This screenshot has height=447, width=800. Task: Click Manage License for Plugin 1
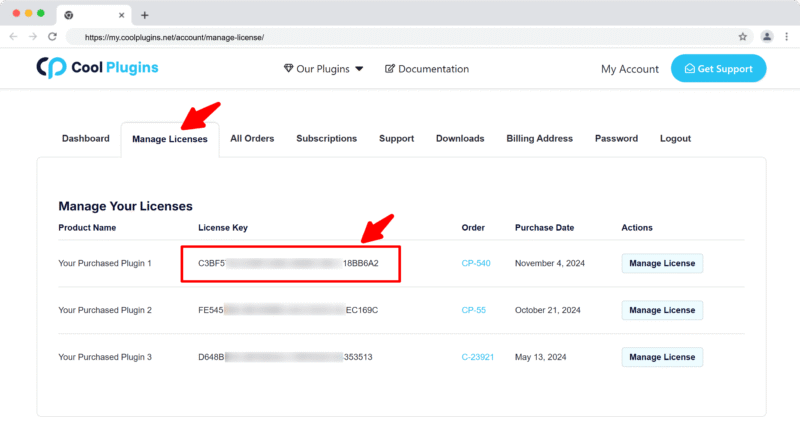(x=662, y=263)
